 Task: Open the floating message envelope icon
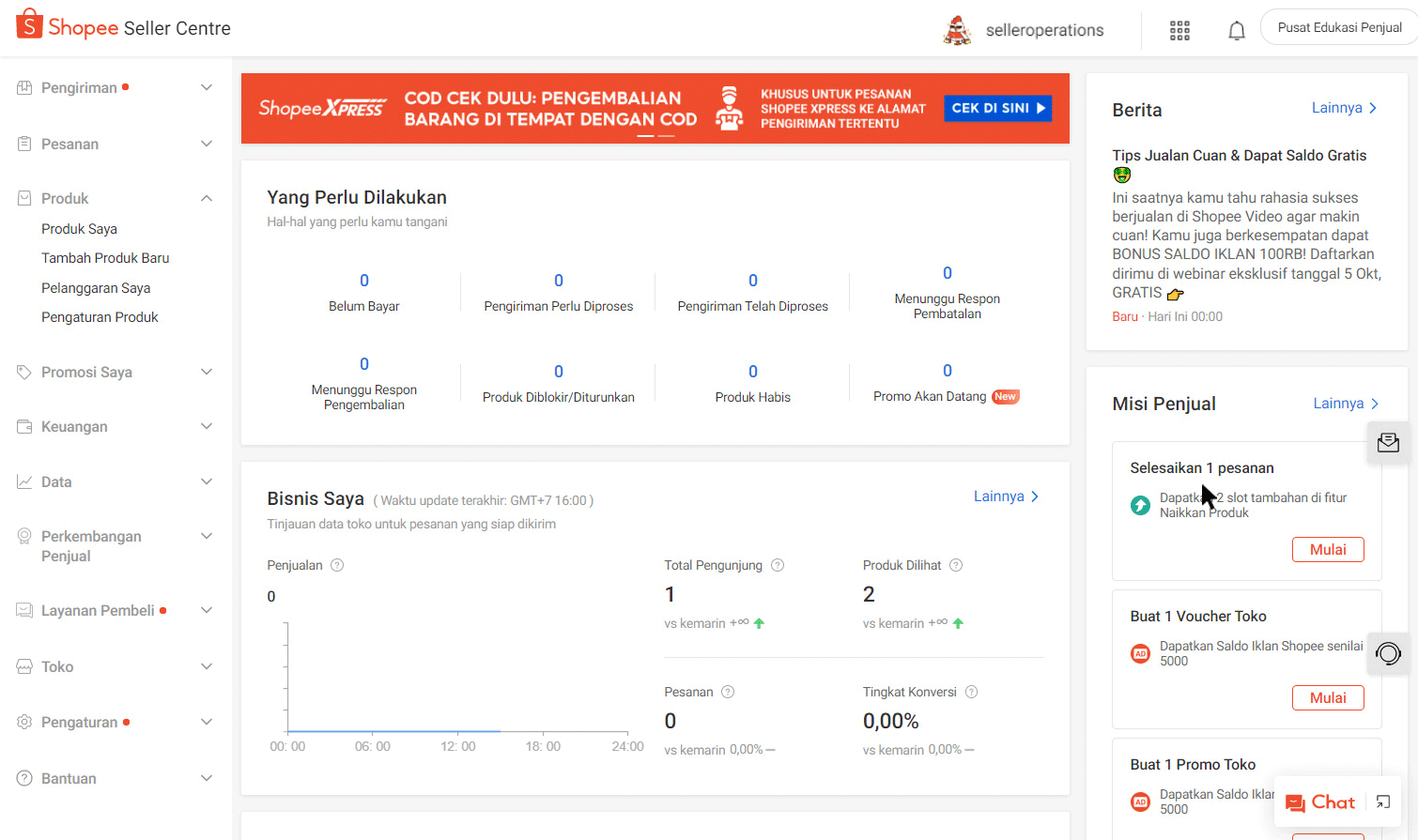1388,441
